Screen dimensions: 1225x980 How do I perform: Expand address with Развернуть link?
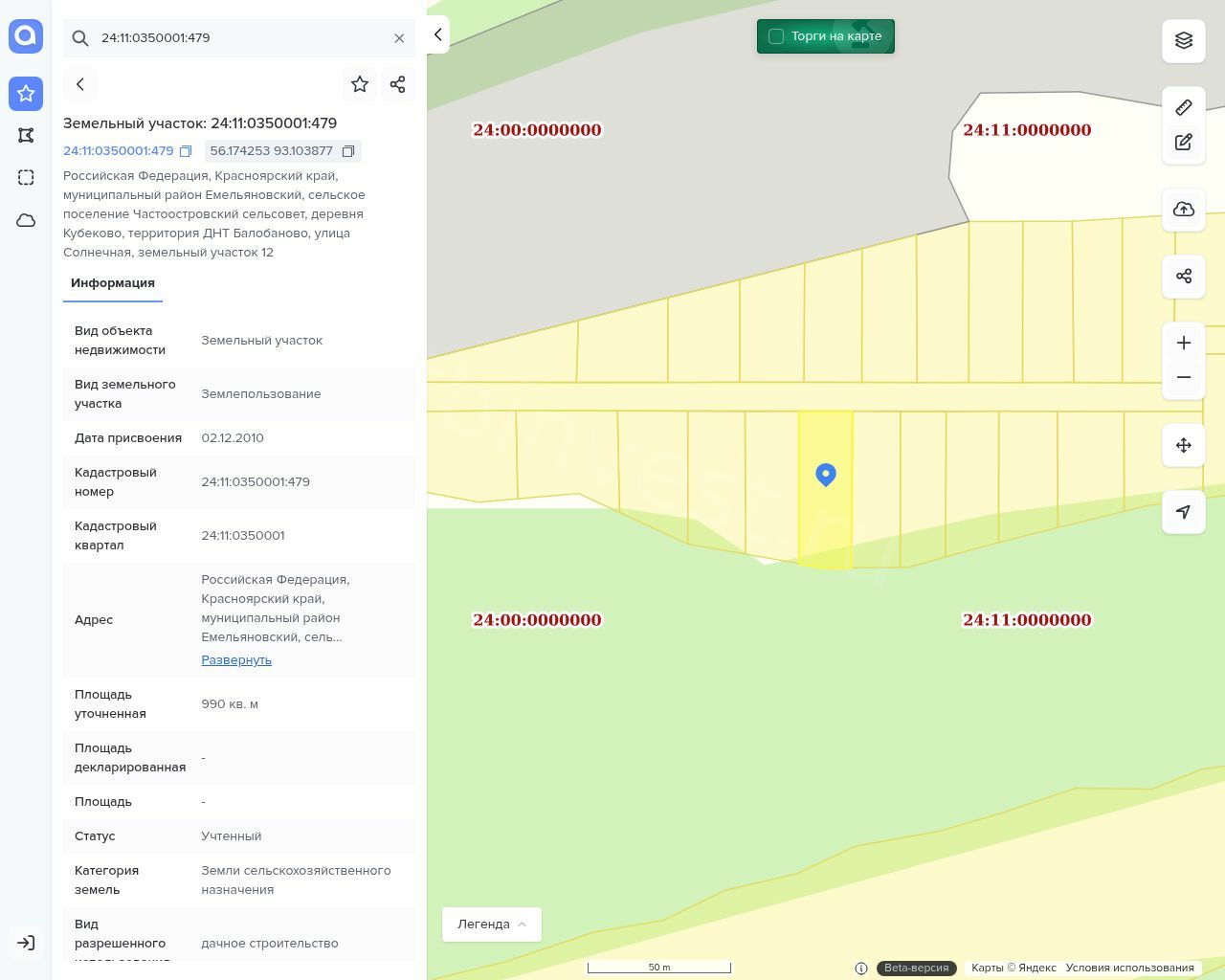[236, 660]
